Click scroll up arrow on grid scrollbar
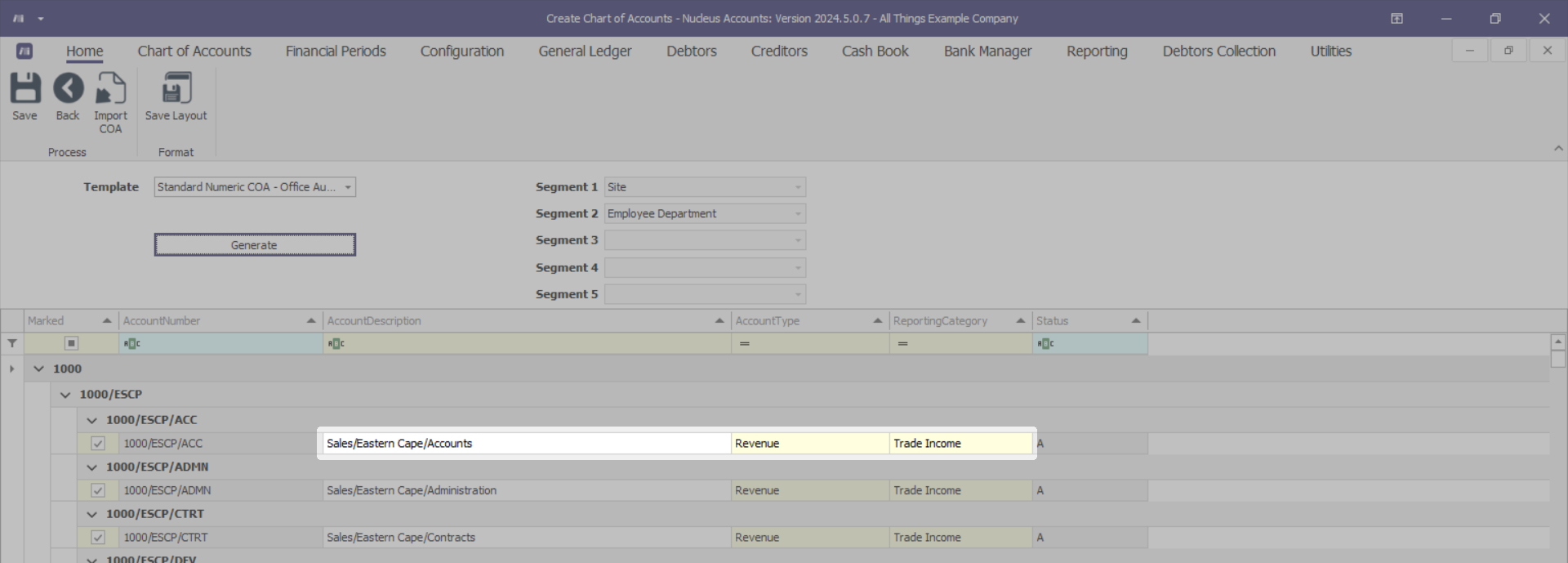The width and height of the screenshot is (1568, 563). coord(1558,342)
